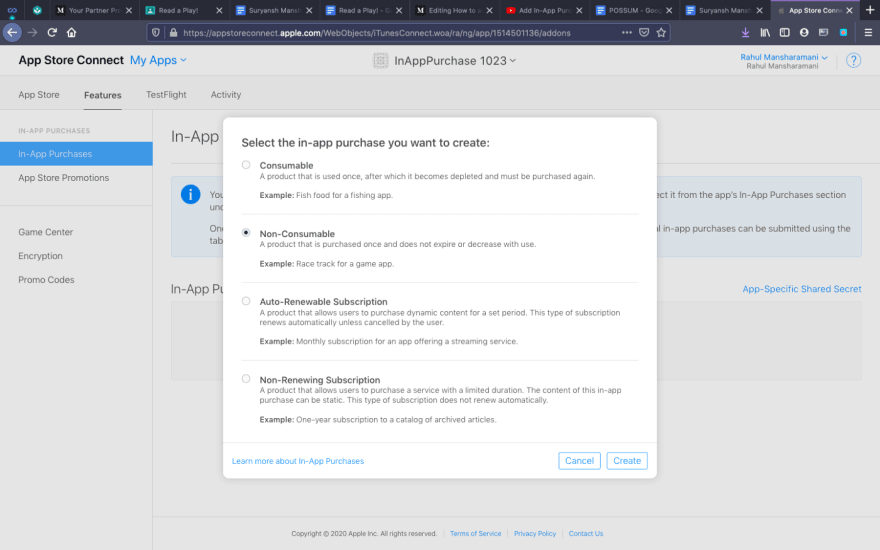Expand the My Apps dropdown
Screen dimensions: 880x550
tap(158, 60)
